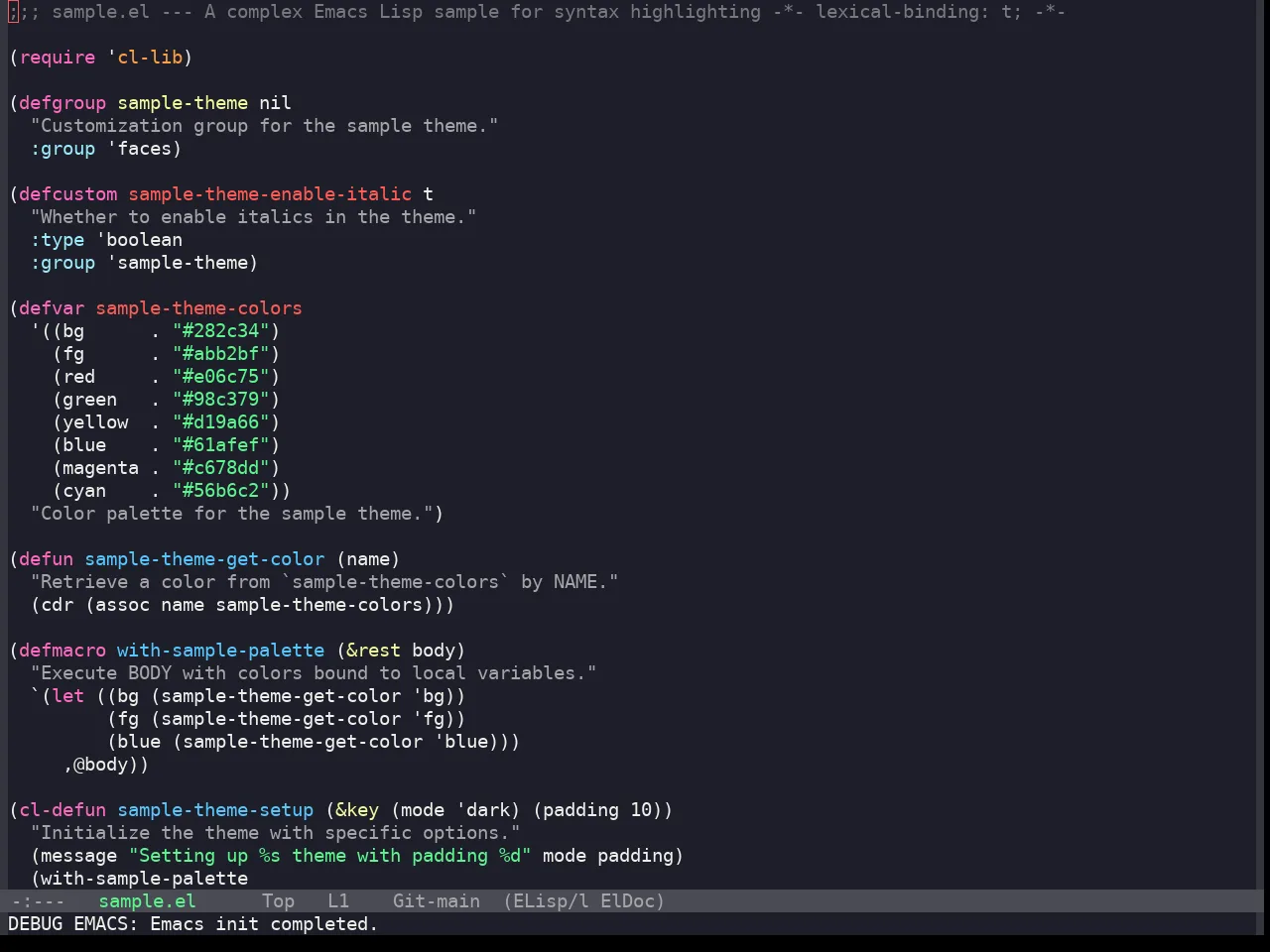1270x952 pixels.
Task: Click the :type keyword
Action: (x=58, y=239)
